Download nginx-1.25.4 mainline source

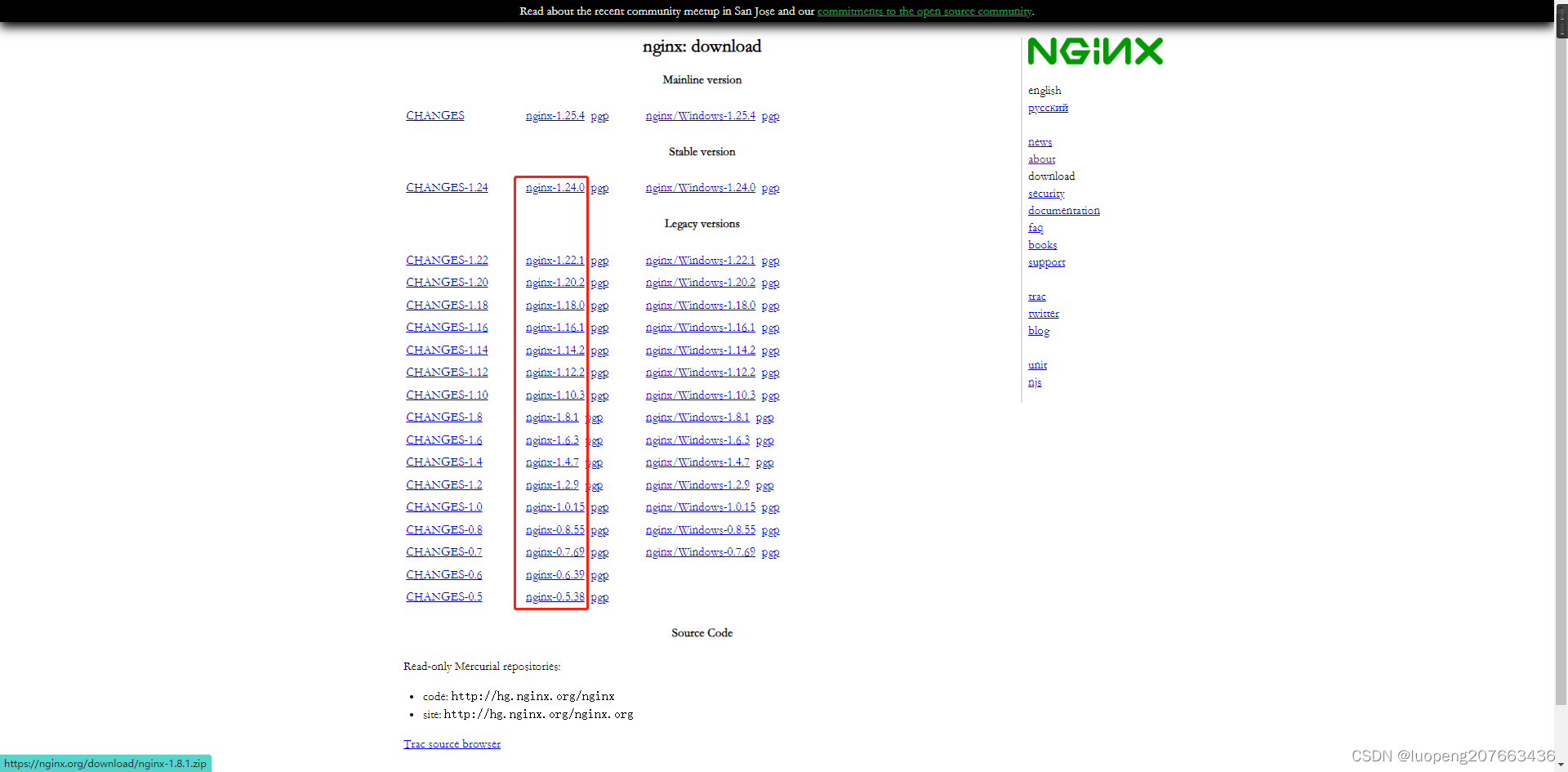[555, 116]
